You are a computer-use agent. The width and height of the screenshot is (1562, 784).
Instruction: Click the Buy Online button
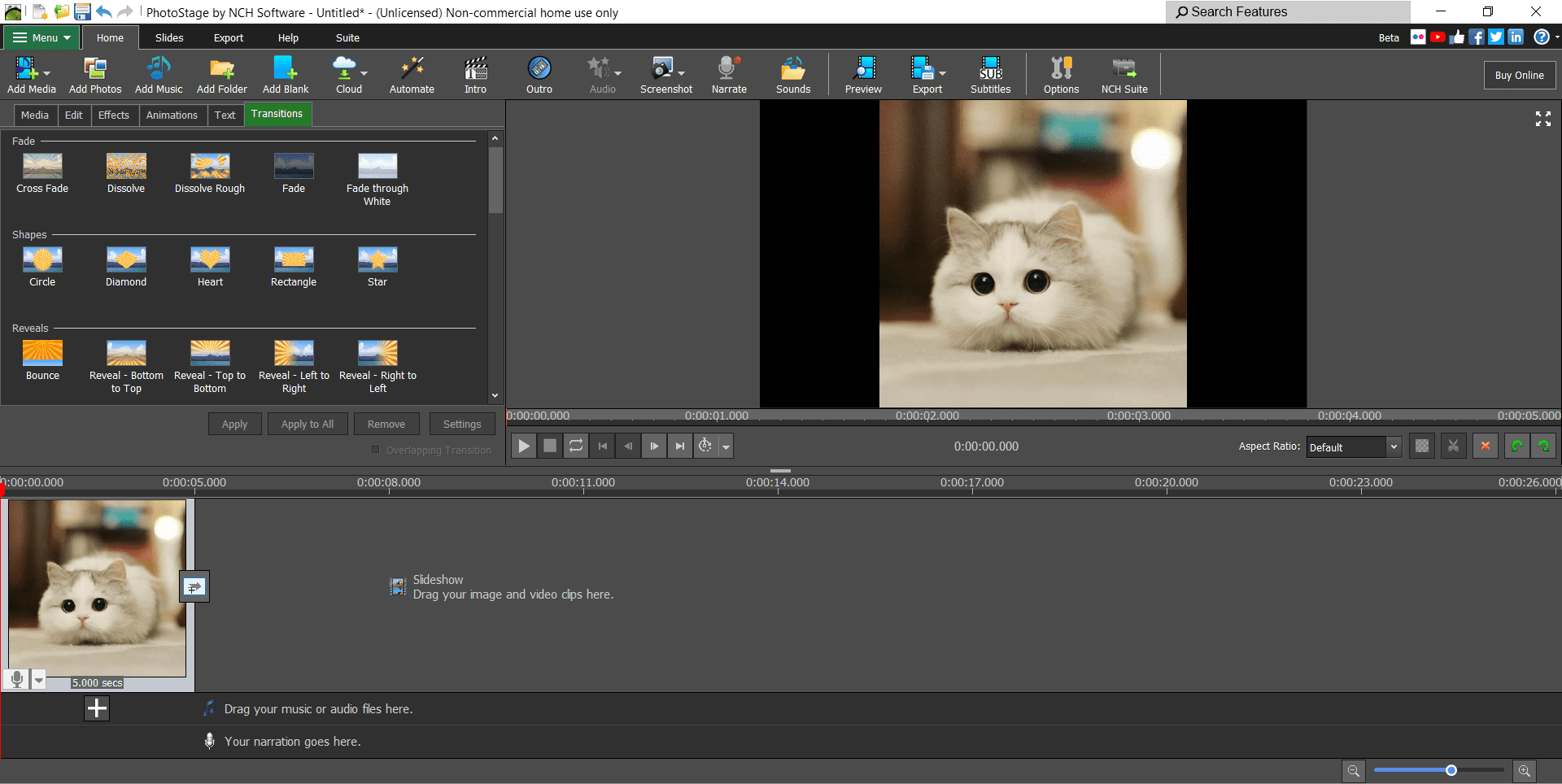[1519, 76]
